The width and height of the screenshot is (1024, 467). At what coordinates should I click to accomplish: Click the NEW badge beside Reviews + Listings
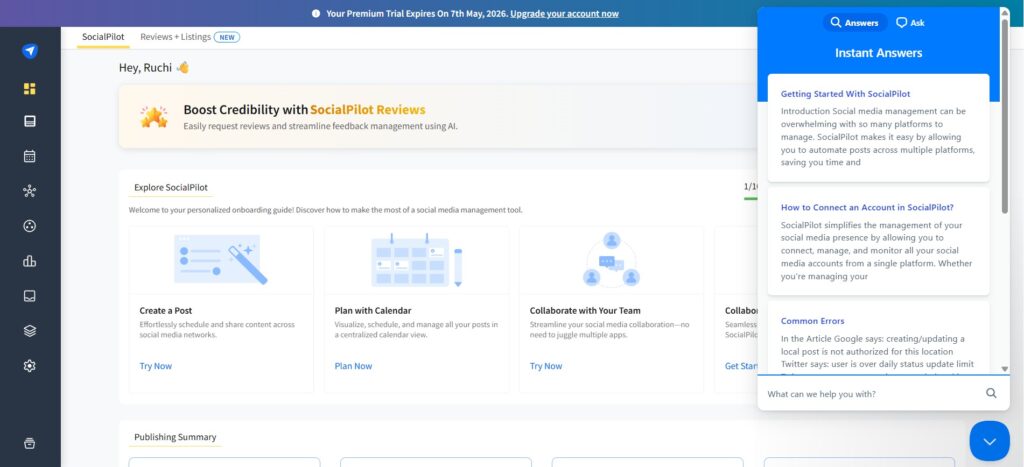pos(227,37)
